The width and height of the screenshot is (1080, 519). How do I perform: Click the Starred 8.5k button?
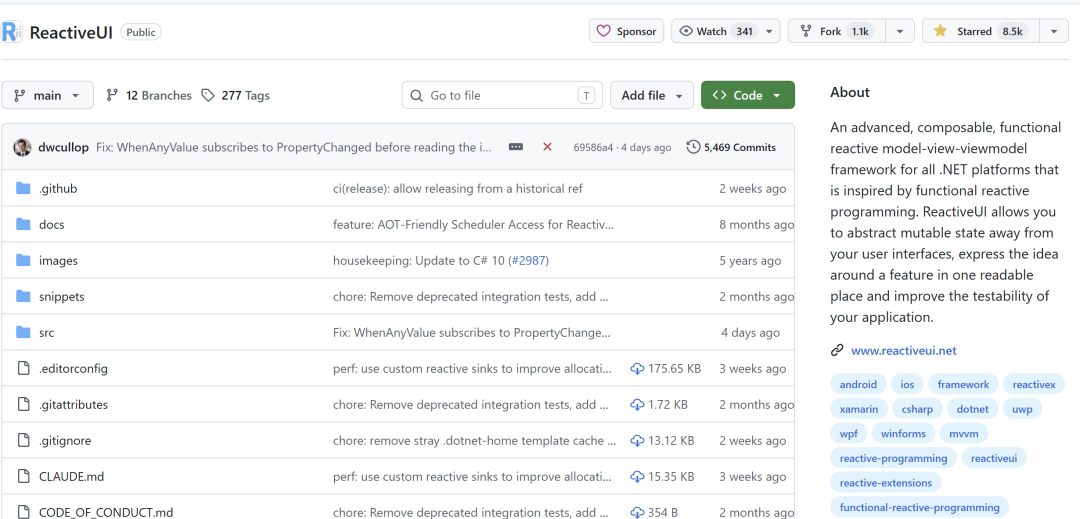tap(981, 32)
